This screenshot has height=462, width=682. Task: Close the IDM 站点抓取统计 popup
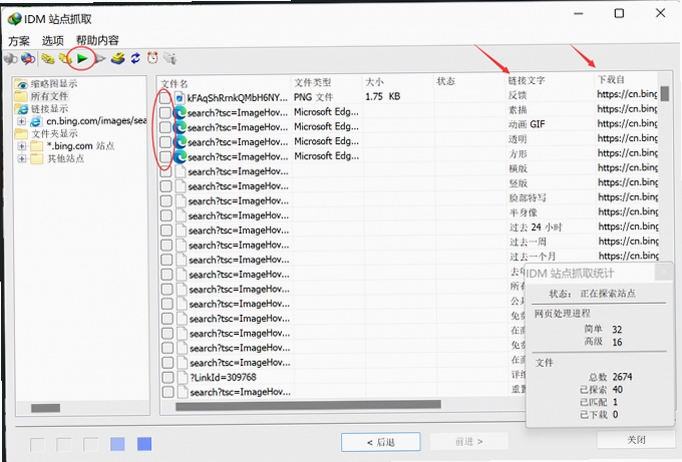(664, 271)
